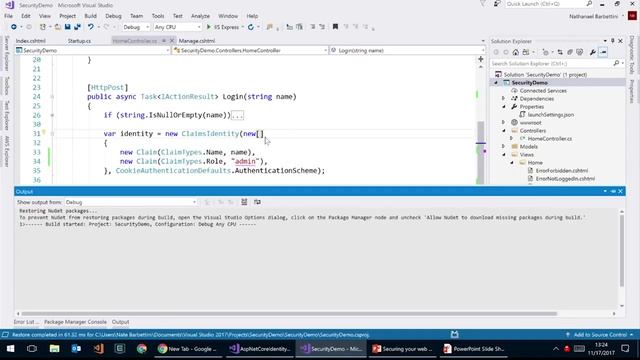Close the HomeController.cs tab
The height and width of the screenshot is (360, 640).
click(x=172, y=41)
